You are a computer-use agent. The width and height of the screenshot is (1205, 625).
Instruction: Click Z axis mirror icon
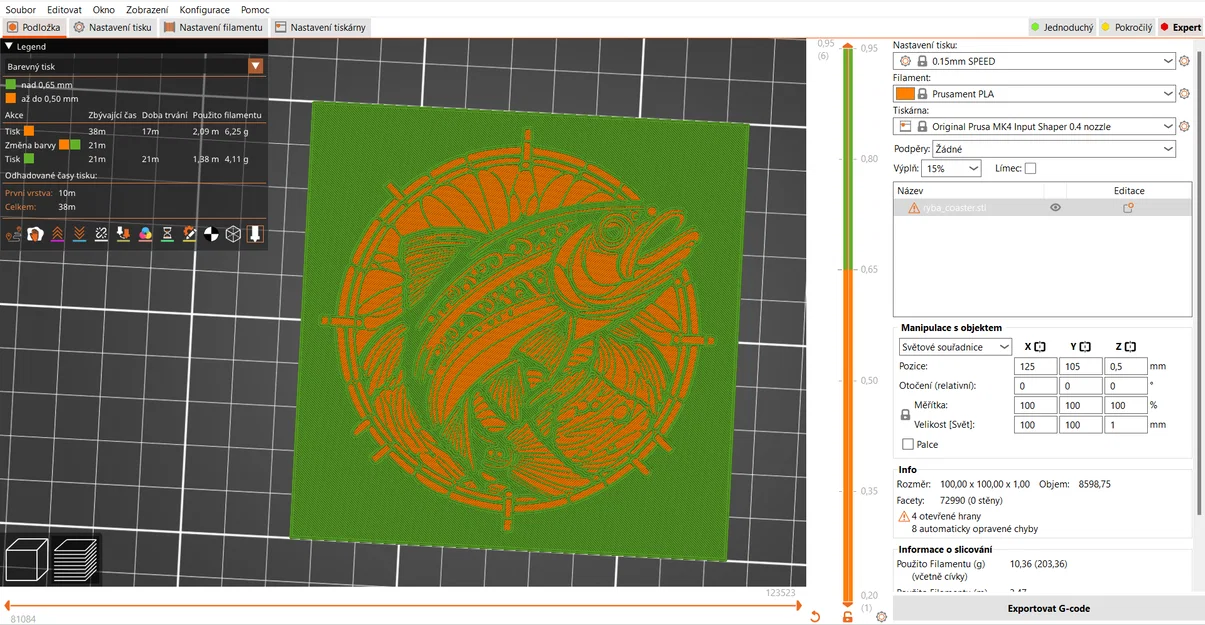pos(1130,347)
